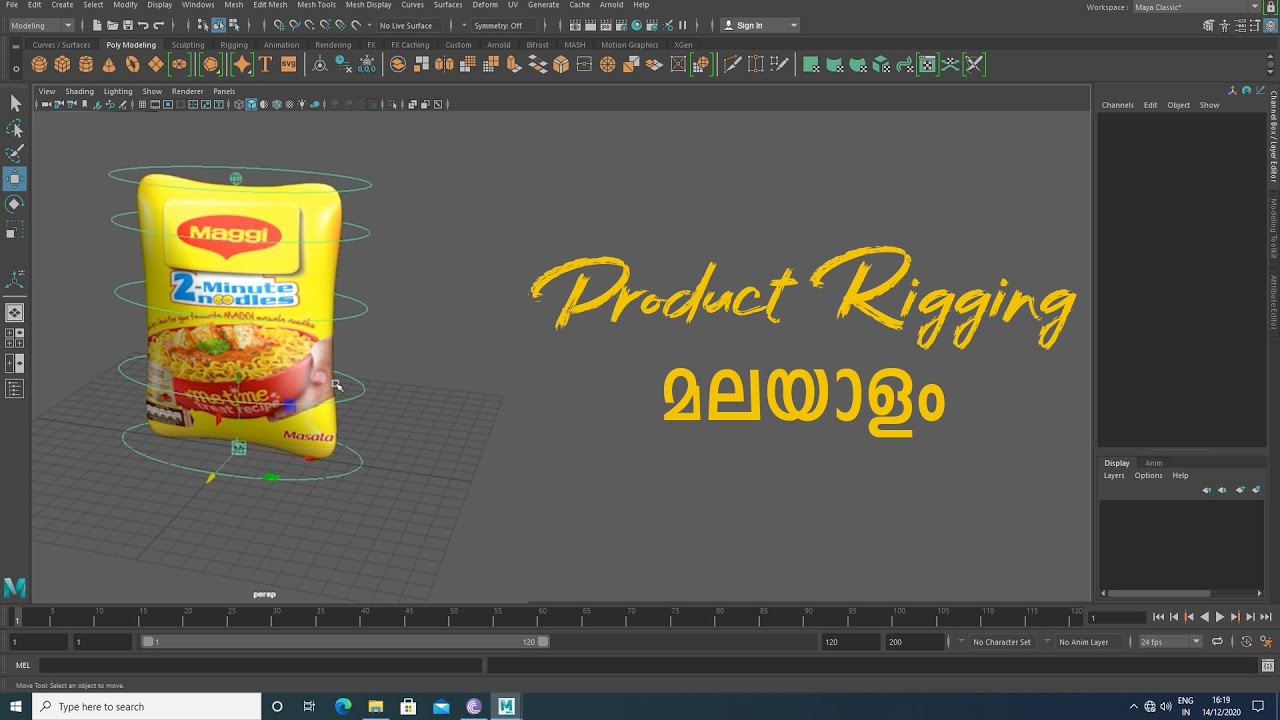Select the Paint Selection tool

coord(15,154)
